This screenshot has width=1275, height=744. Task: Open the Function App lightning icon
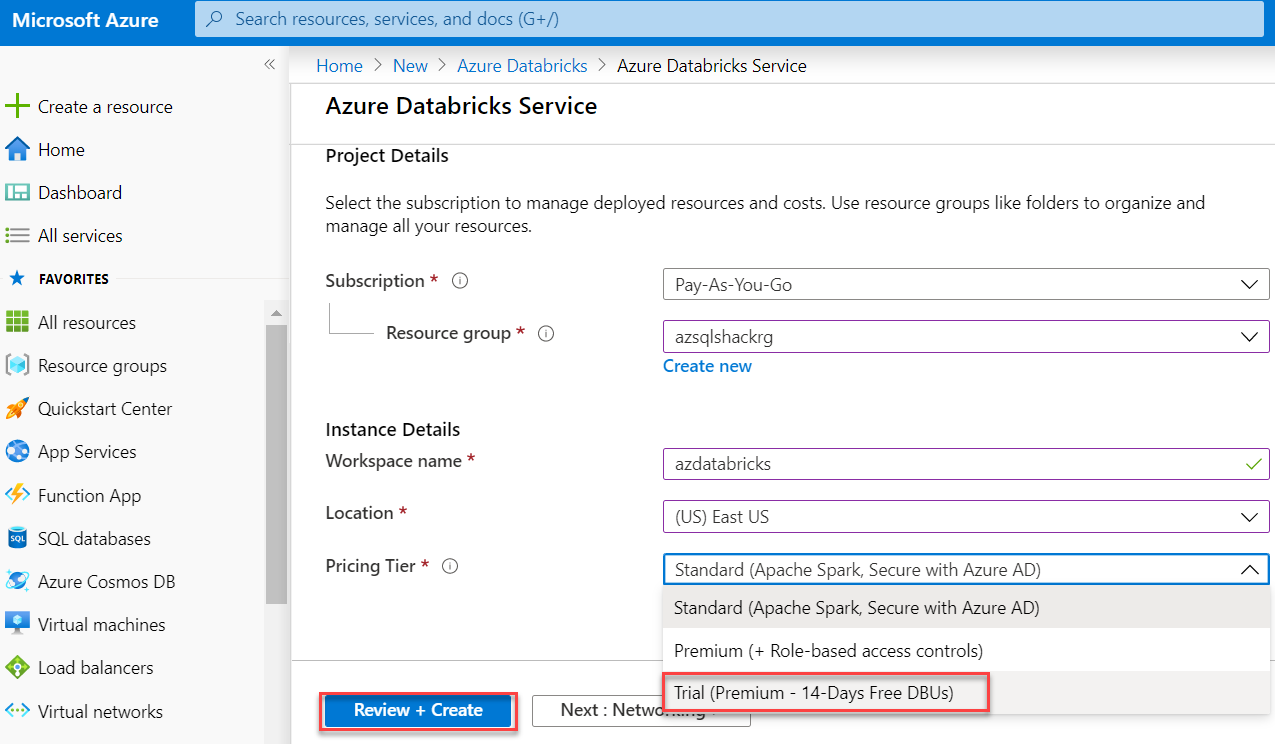coord(17,495)
